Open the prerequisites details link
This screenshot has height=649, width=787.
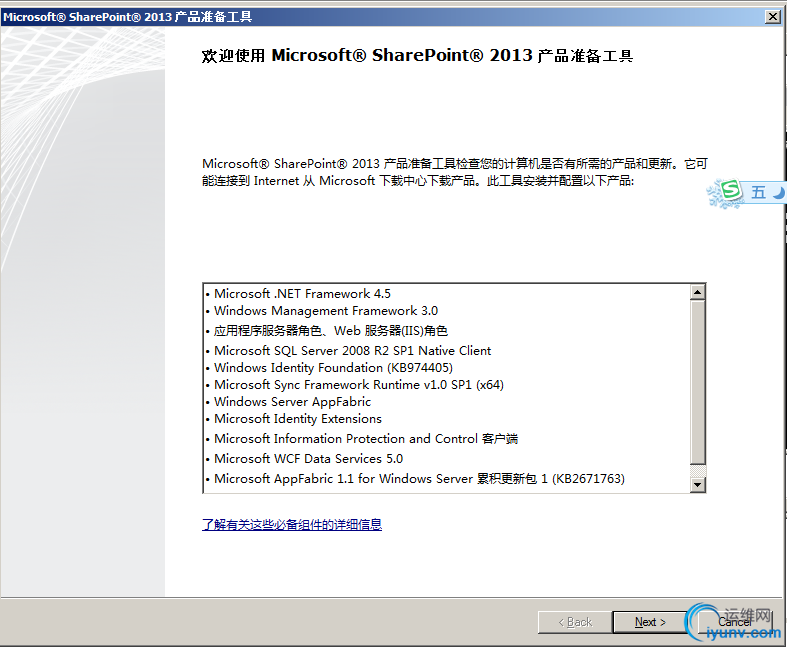click(292, 525)
